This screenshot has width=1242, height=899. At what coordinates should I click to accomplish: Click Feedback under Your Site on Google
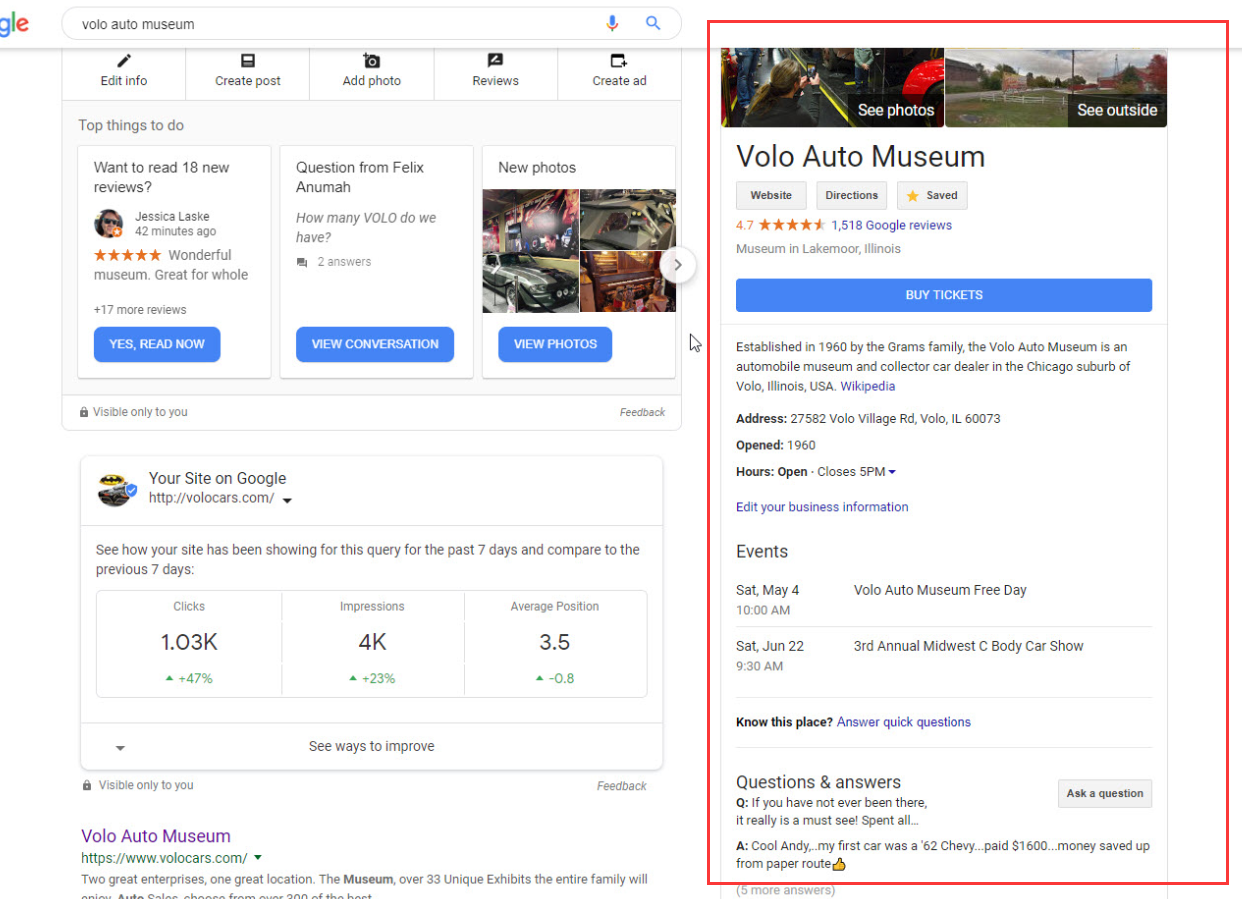(x=622, y=786)
